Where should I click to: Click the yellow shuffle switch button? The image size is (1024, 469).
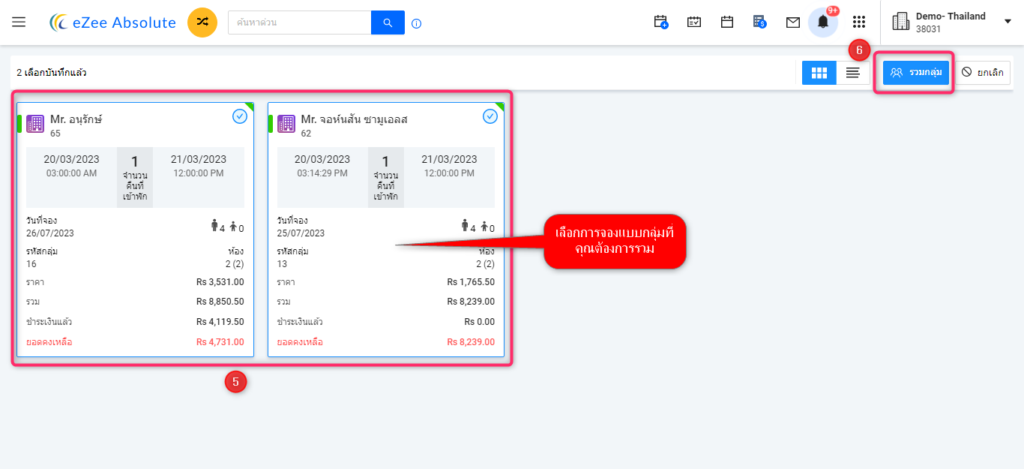[x=202, y=22]
